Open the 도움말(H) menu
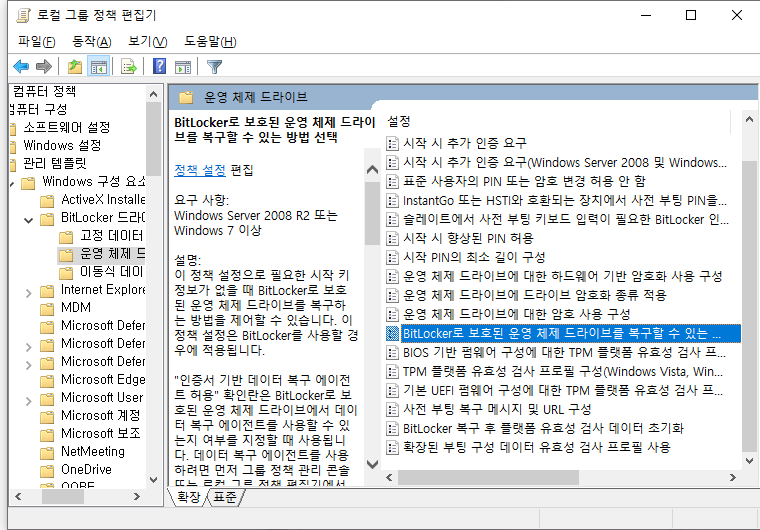The image size is (760, 530). click(210, 42)
